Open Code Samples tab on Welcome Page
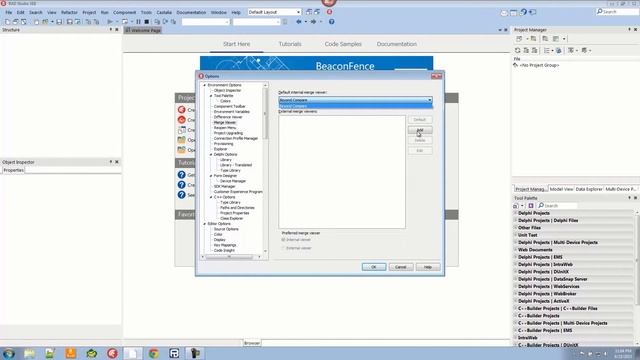Image resolution: width=640 pixels, height=360 pixels. (x=343, y=44)
